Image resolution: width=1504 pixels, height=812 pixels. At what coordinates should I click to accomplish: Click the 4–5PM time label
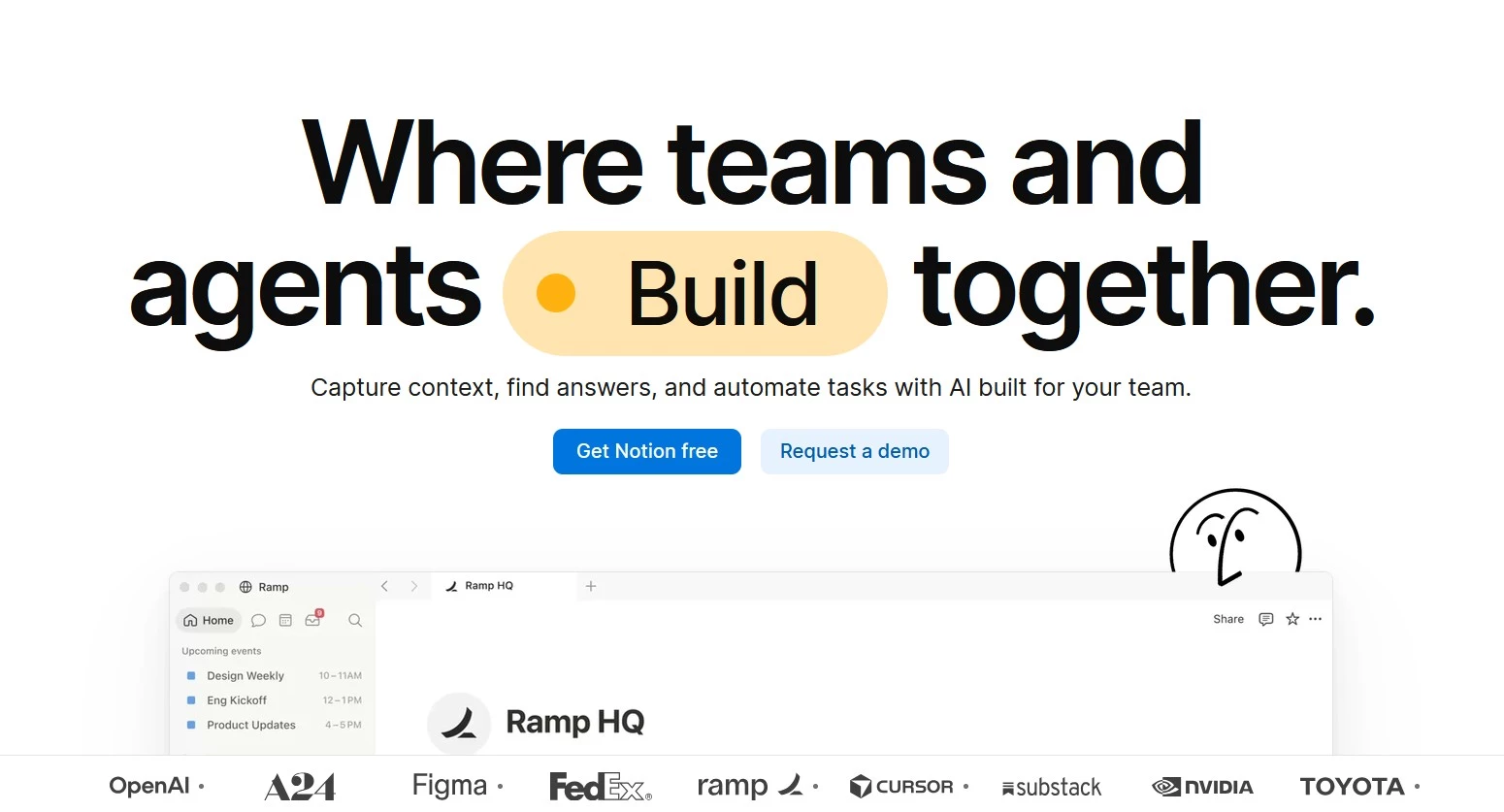(x=343, y=725)
